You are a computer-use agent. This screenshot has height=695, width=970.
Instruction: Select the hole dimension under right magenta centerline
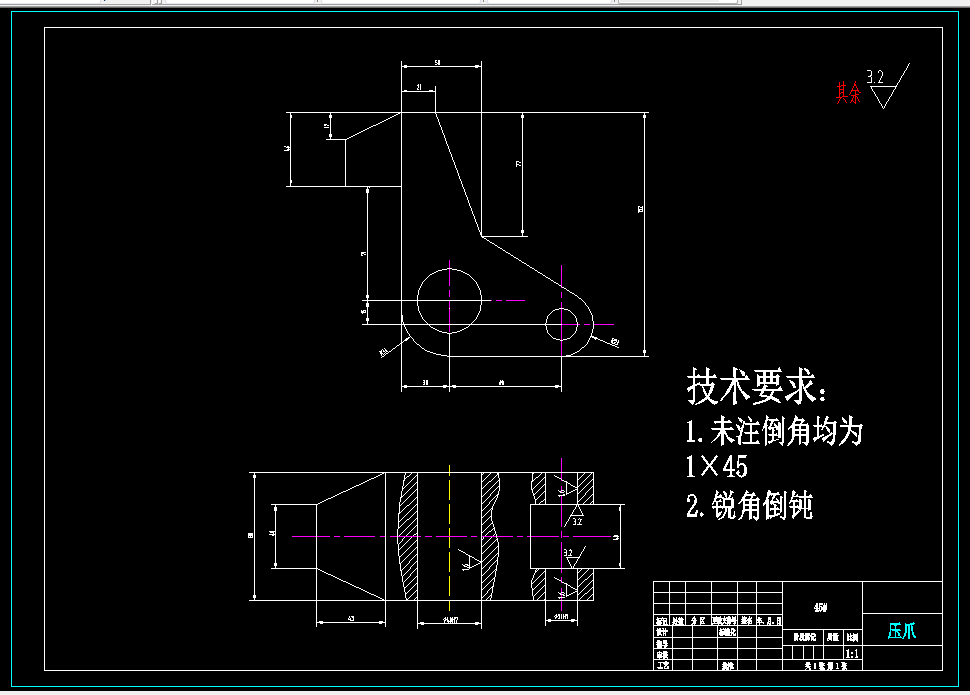[x=562, y=616]
